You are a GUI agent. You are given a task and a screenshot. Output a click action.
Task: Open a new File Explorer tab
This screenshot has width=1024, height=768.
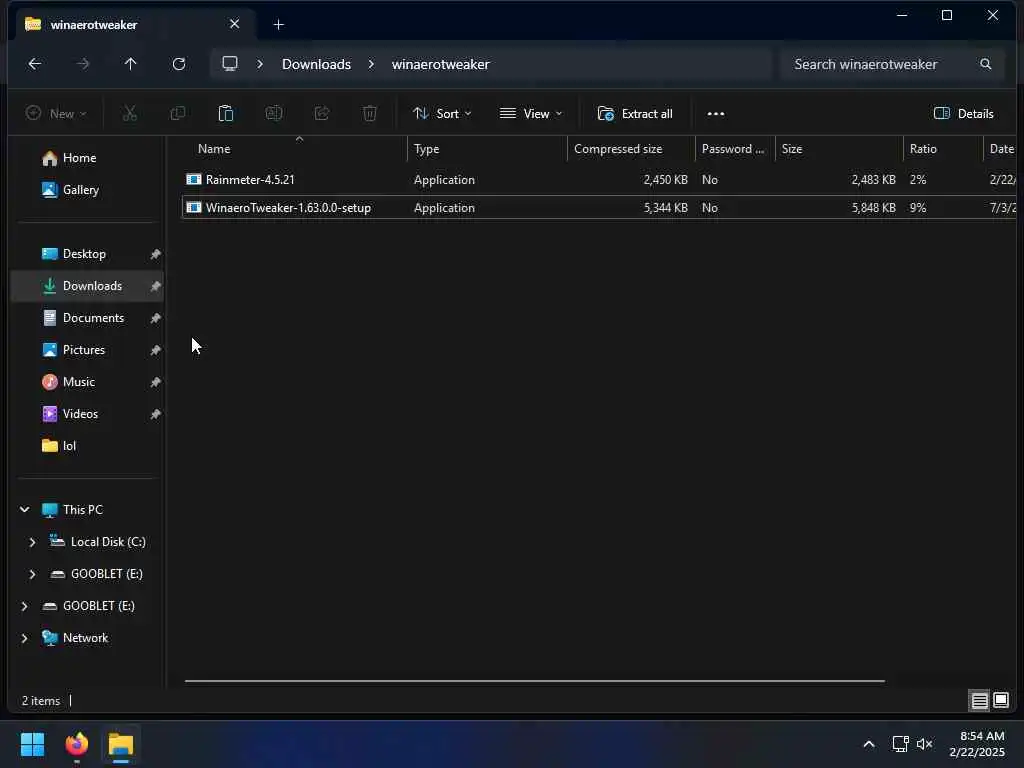coord(279,25)
